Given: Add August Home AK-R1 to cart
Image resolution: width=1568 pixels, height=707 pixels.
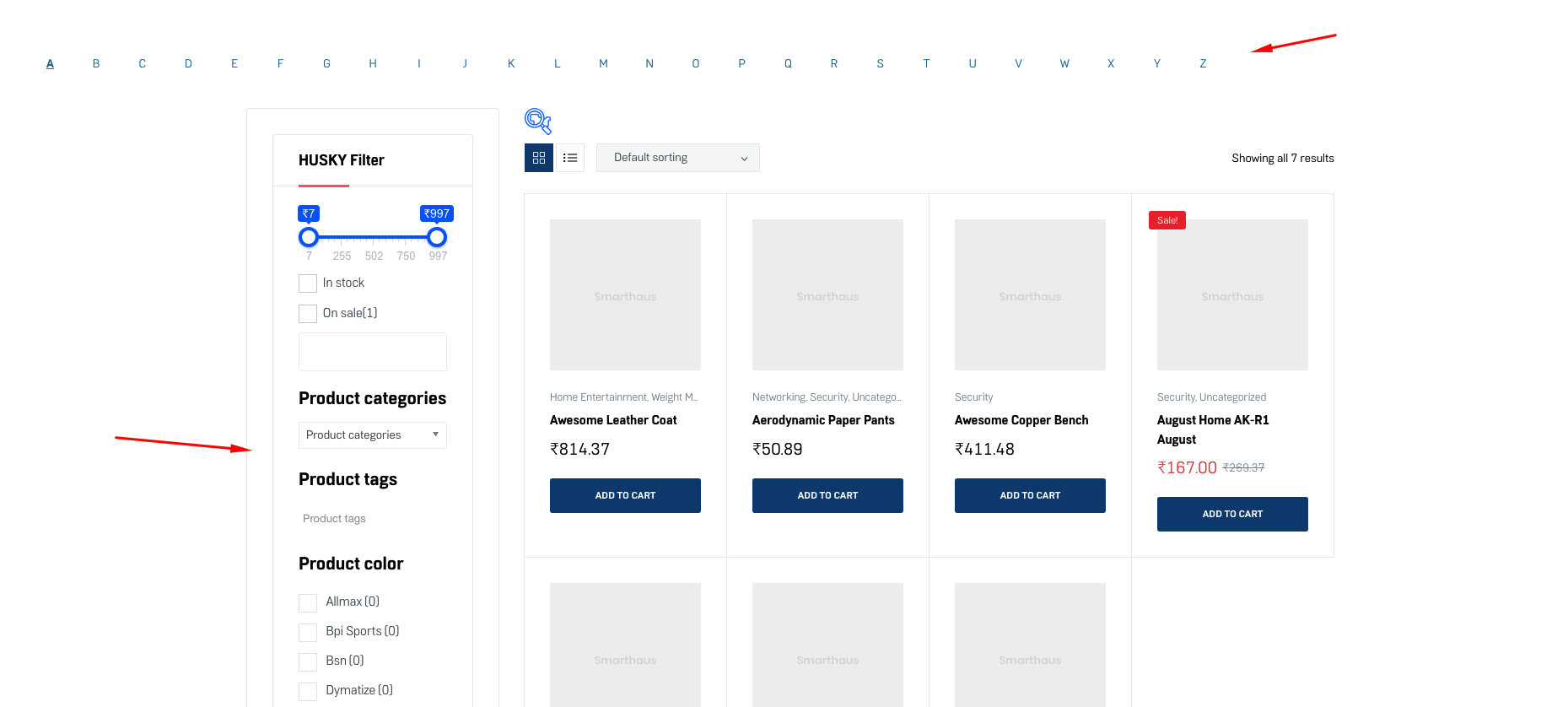Looking at the screenshot, I should (1232, 514).
